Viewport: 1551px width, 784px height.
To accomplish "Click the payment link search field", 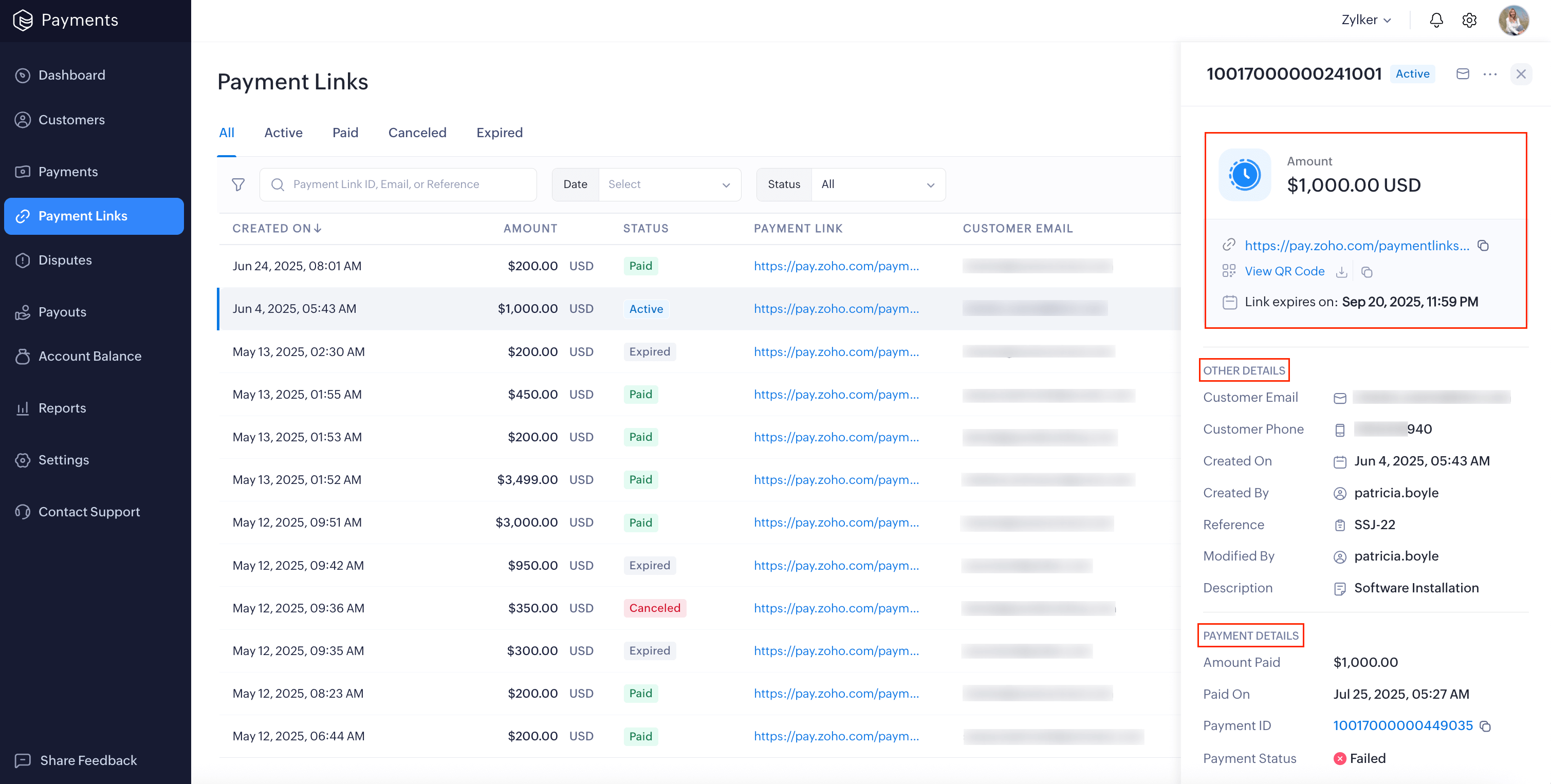I will 398,185.
